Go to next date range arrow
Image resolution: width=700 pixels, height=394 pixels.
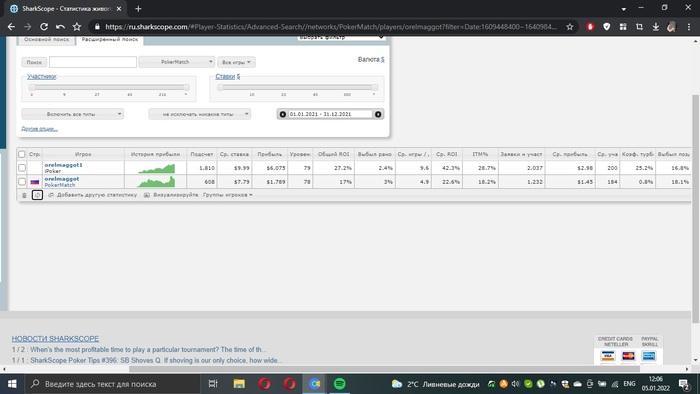pyautogui.click(x=378, y=114)
